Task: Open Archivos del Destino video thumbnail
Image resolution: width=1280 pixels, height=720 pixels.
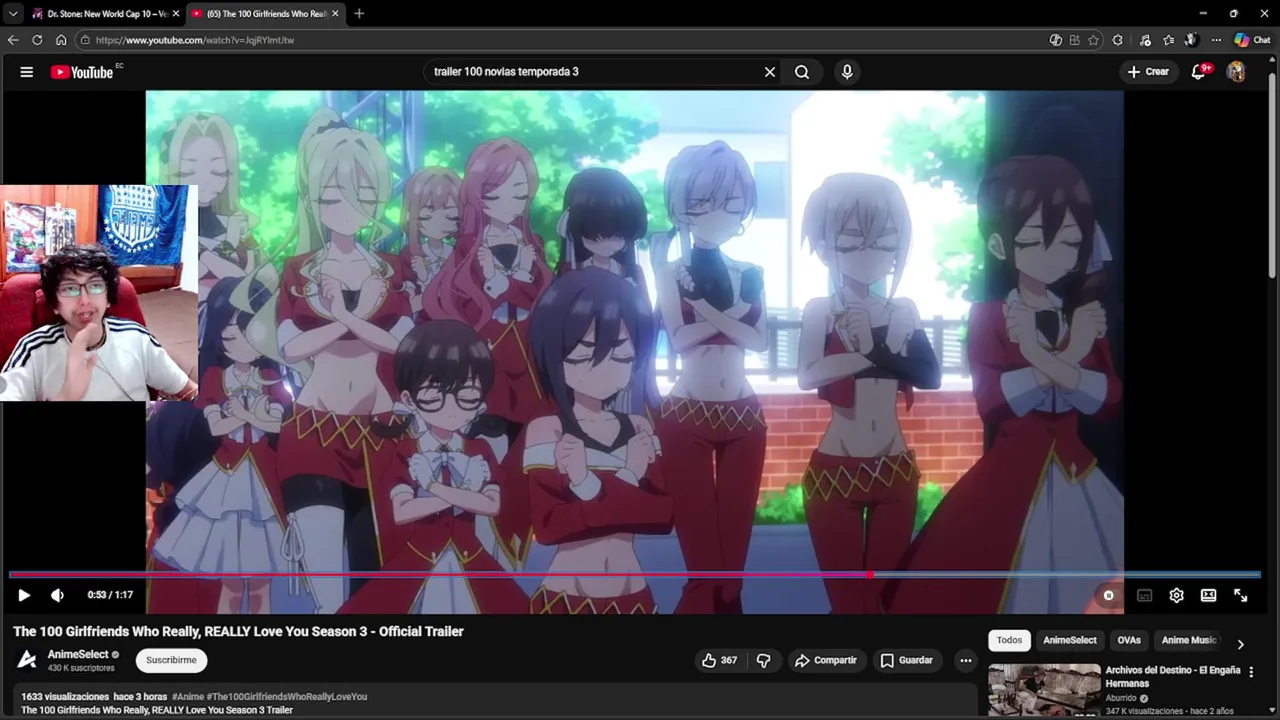Action: pyautogui.click(x=1043, y=690)
